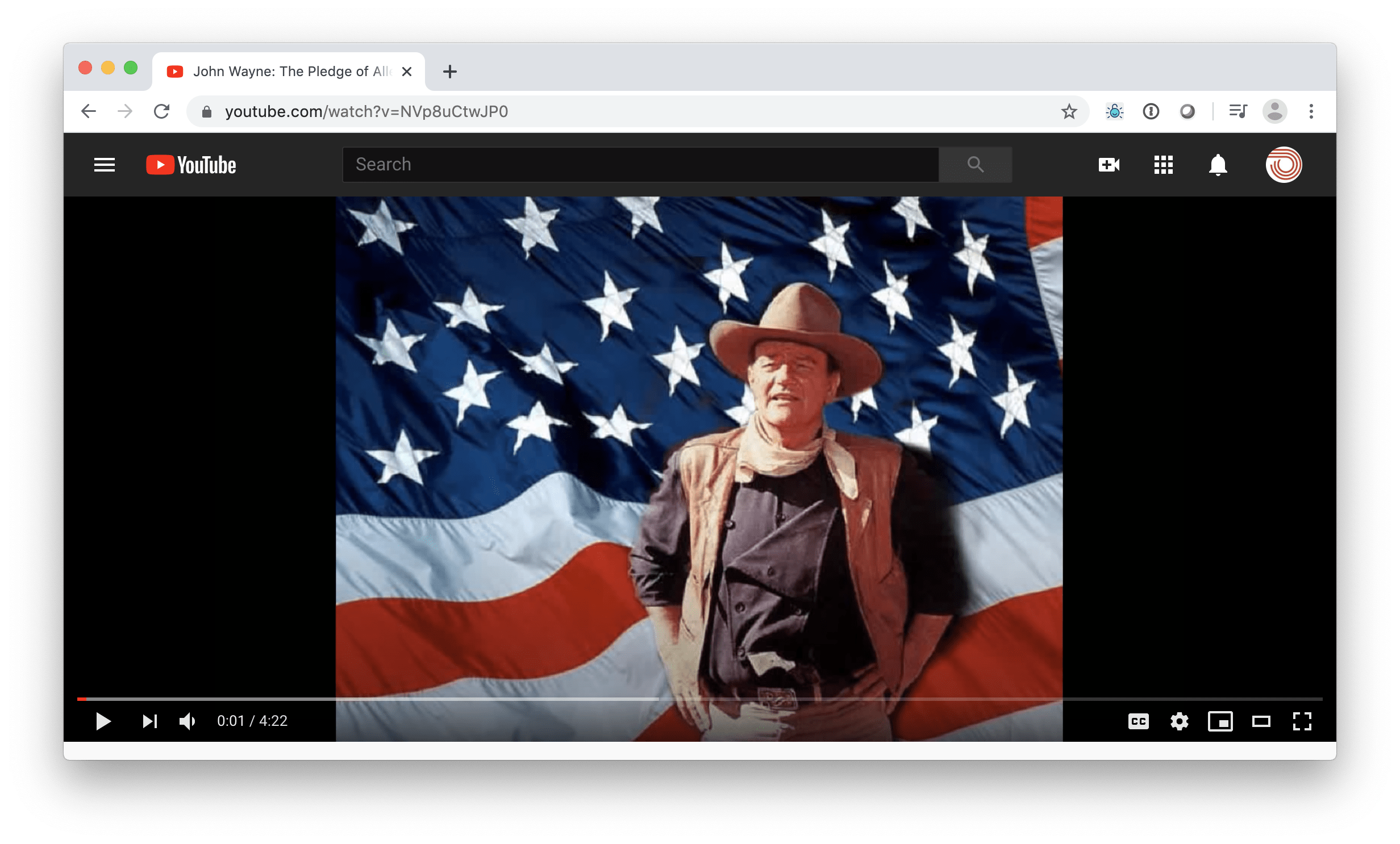The width and height of the screenshot is (1400, 844).
Task: Switch to theater mode
Action: pos(1261,721)
